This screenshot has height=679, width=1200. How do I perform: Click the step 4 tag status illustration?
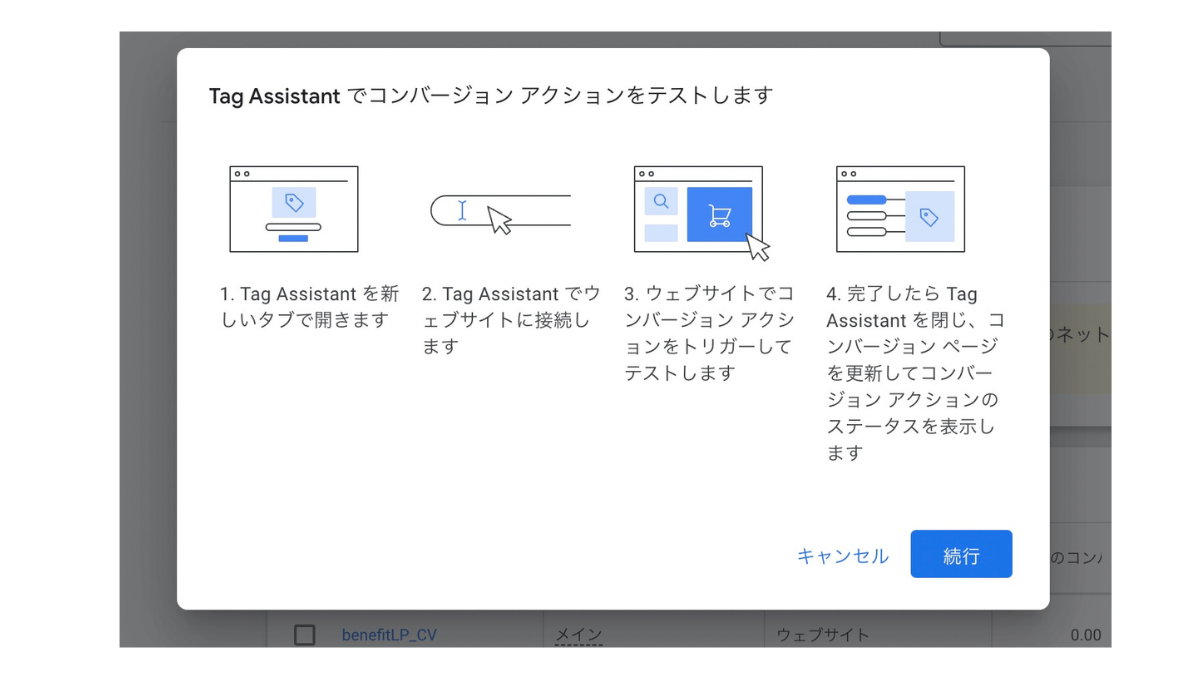(900, 209)
